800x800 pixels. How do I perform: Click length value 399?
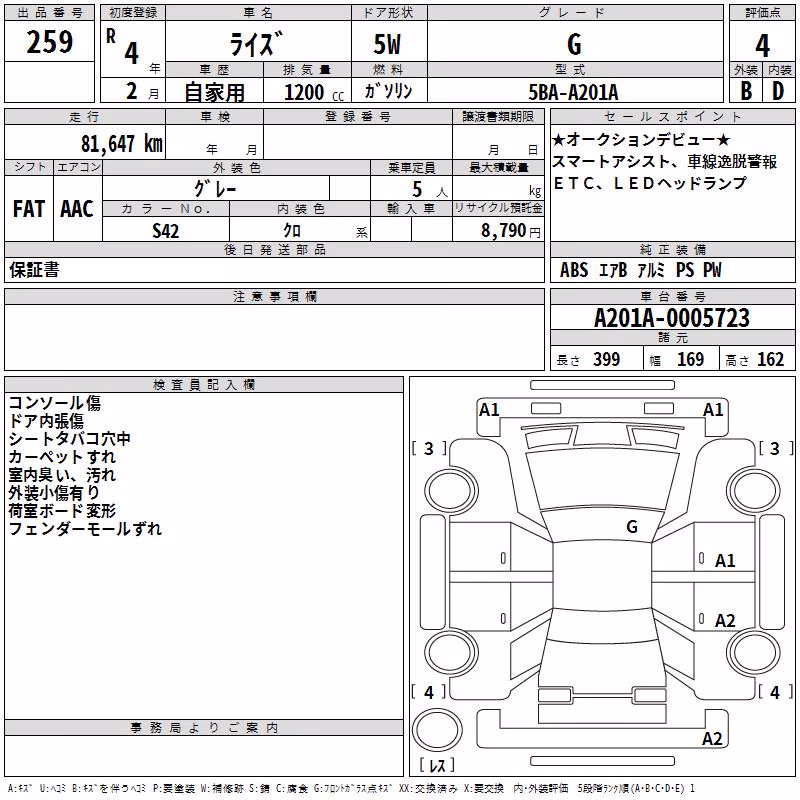pyautogui.click(x=607, y=360)
